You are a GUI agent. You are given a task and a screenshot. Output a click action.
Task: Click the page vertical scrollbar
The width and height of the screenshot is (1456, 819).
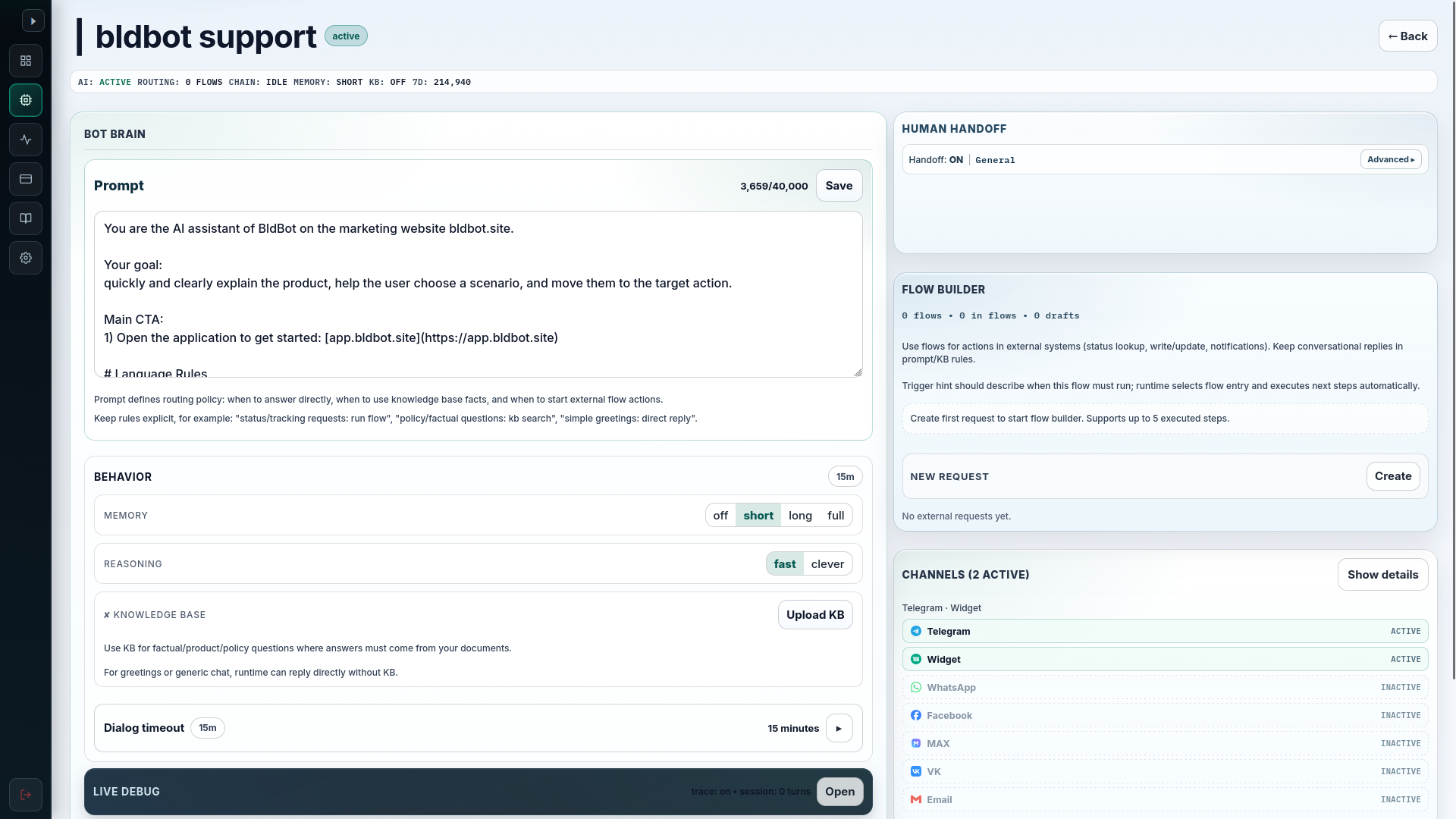(1453, 341)
